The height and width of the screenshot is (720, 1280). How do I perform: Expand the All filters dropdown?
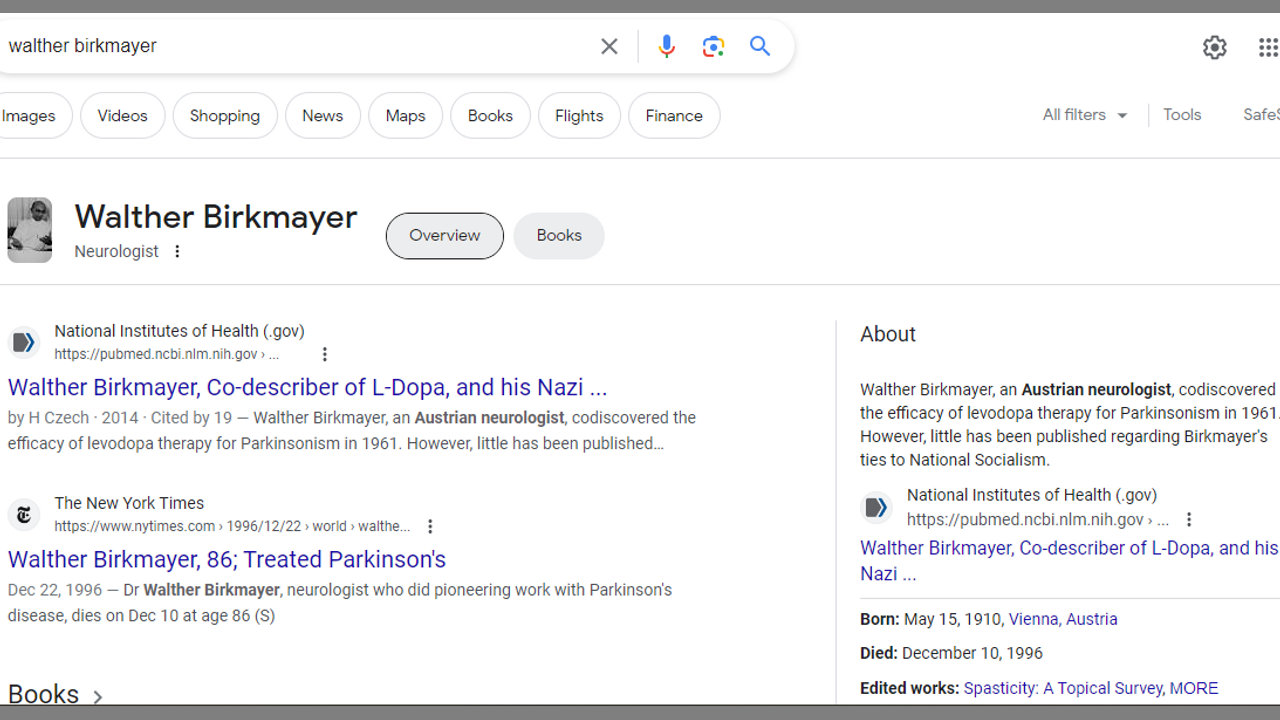(1084, 115)
